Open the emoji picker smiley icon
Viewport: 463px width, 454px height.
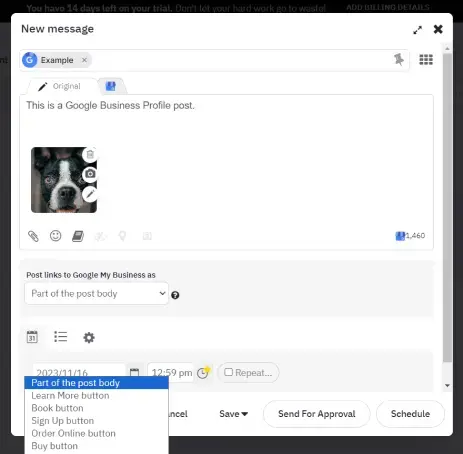click(55, 236)
